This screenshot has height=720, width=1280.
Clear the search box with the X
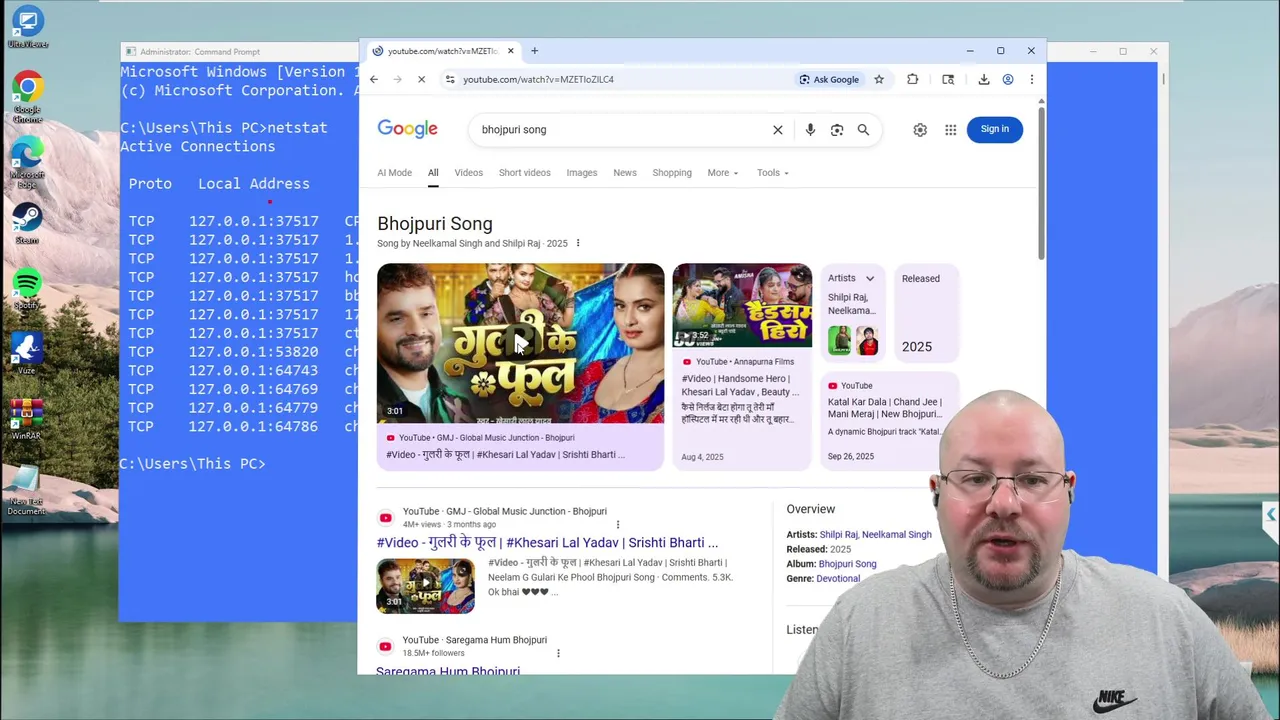click(777, 129)
